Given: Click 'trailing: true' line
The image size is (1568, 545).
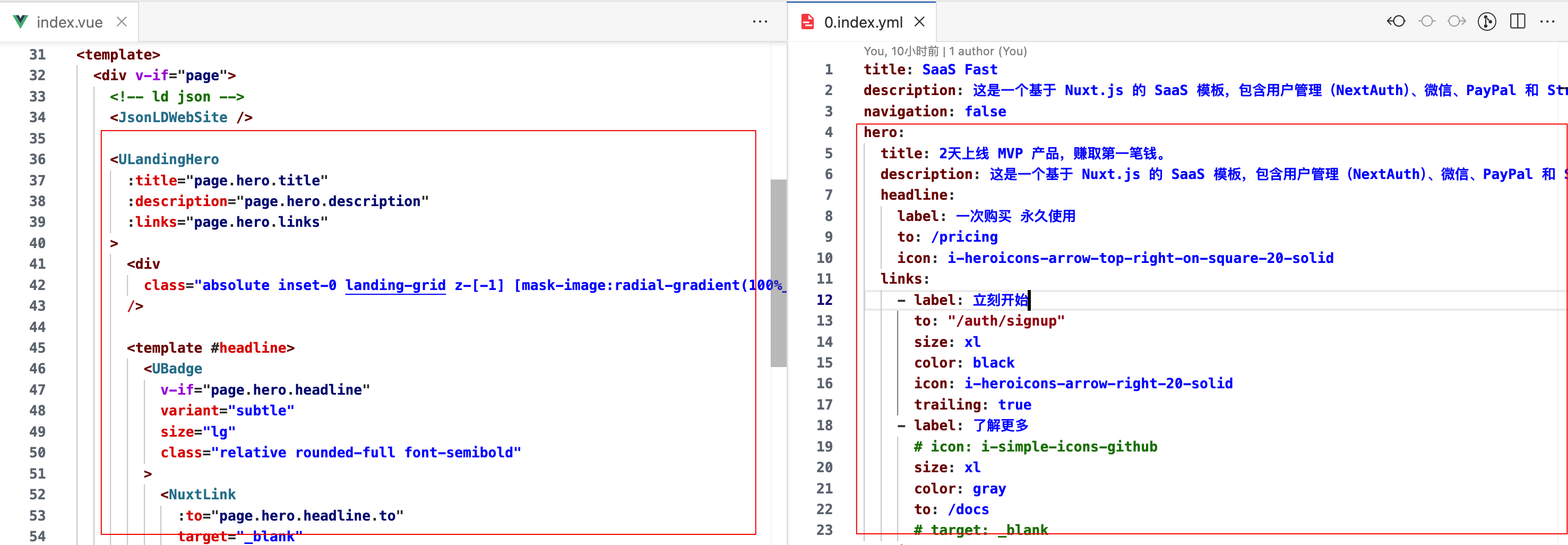Looking at the screenshot, I should [x=972, y=405].
